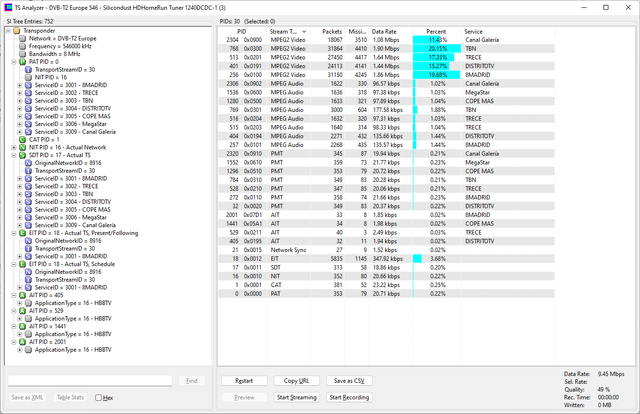Click the search input field beside Find
640x414 pixels.
point(90,381)
